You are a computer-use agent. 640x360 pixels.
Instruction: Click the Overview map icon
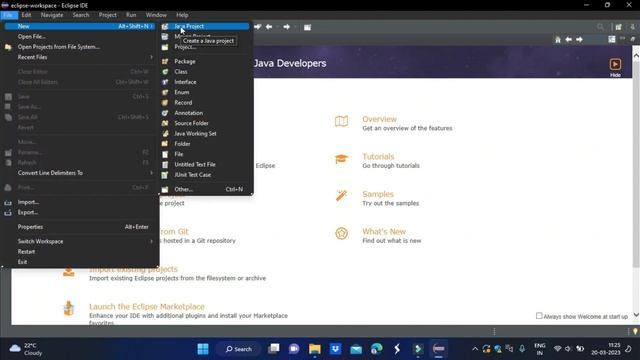pos(341,121)
